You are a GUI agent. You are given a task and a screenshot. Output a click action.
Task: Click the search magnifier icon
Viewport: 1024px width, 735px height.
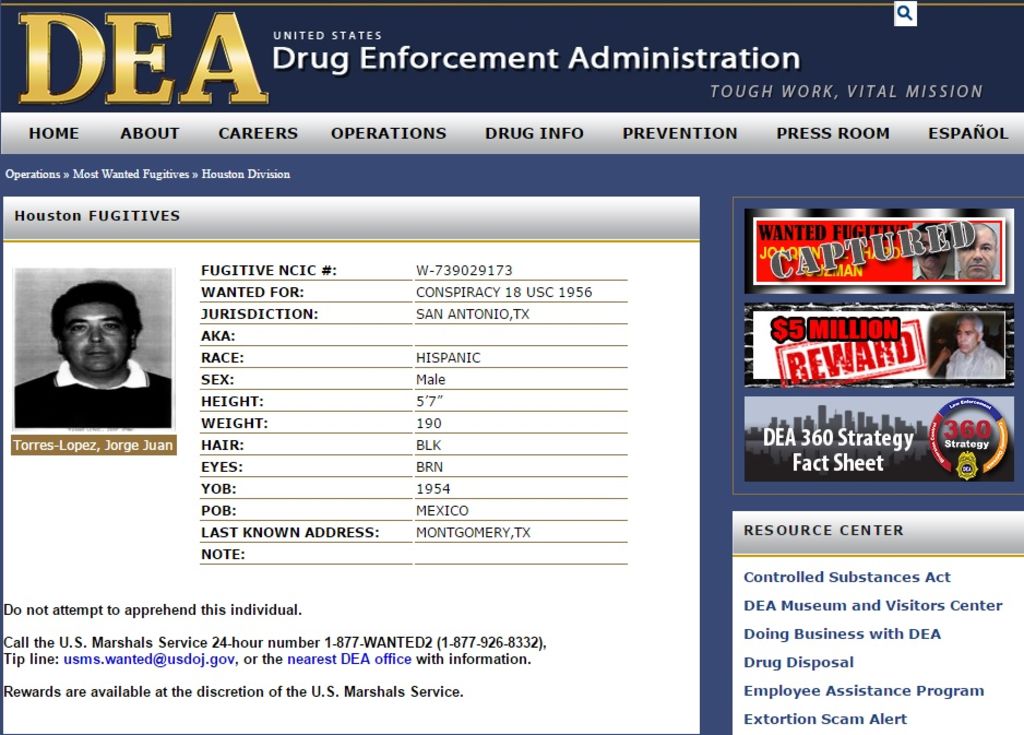pos(905,13)
